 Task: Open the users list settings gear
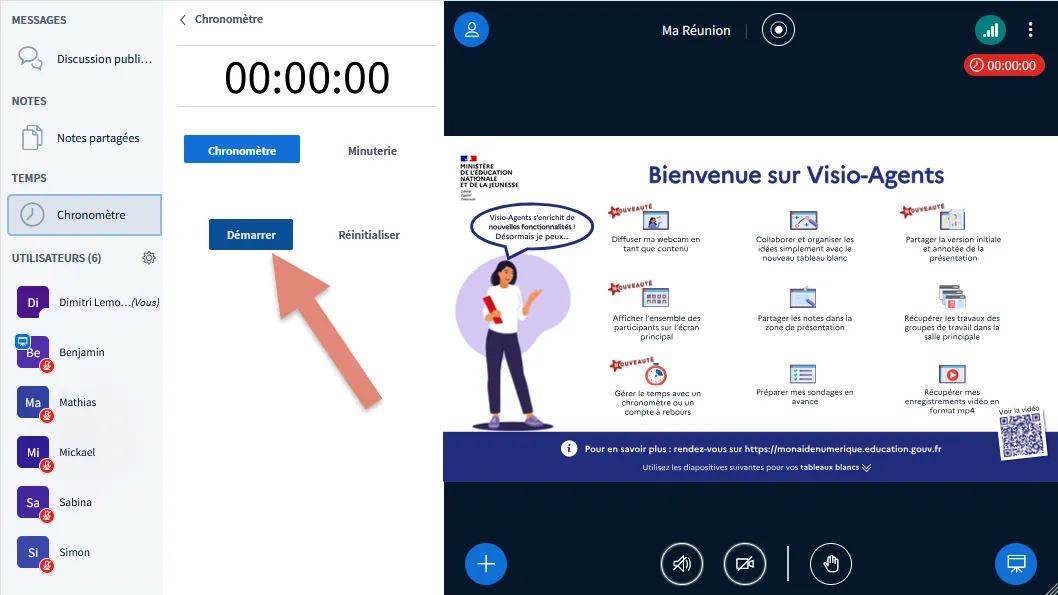point(149,258)
